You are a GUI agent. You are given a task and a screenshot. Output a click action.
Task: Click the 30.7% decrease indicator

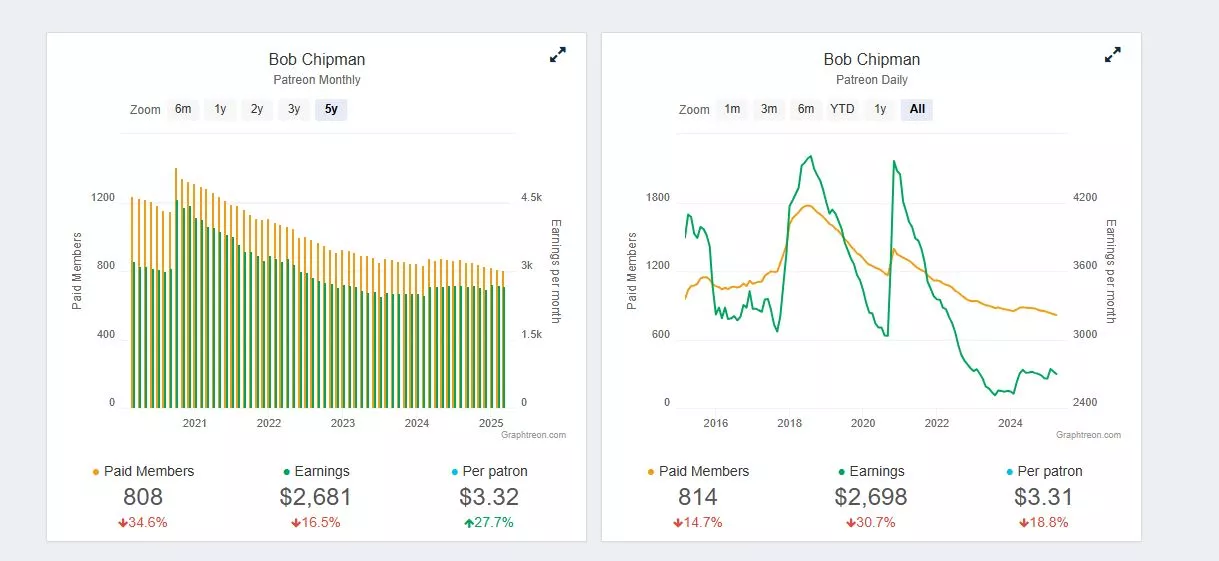(871, 522)
